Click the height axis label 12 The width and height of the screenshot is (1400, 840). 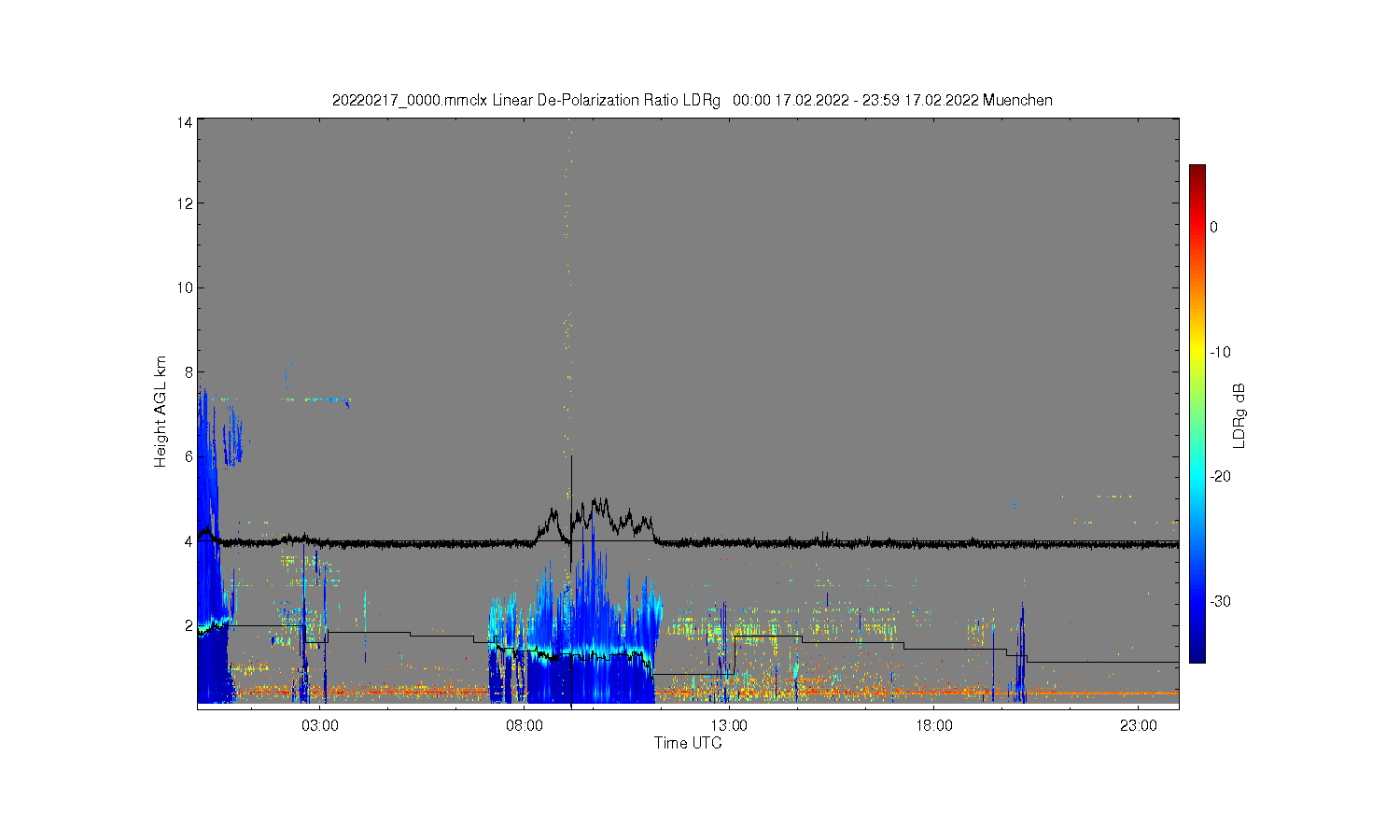click(x=185, y=203)
